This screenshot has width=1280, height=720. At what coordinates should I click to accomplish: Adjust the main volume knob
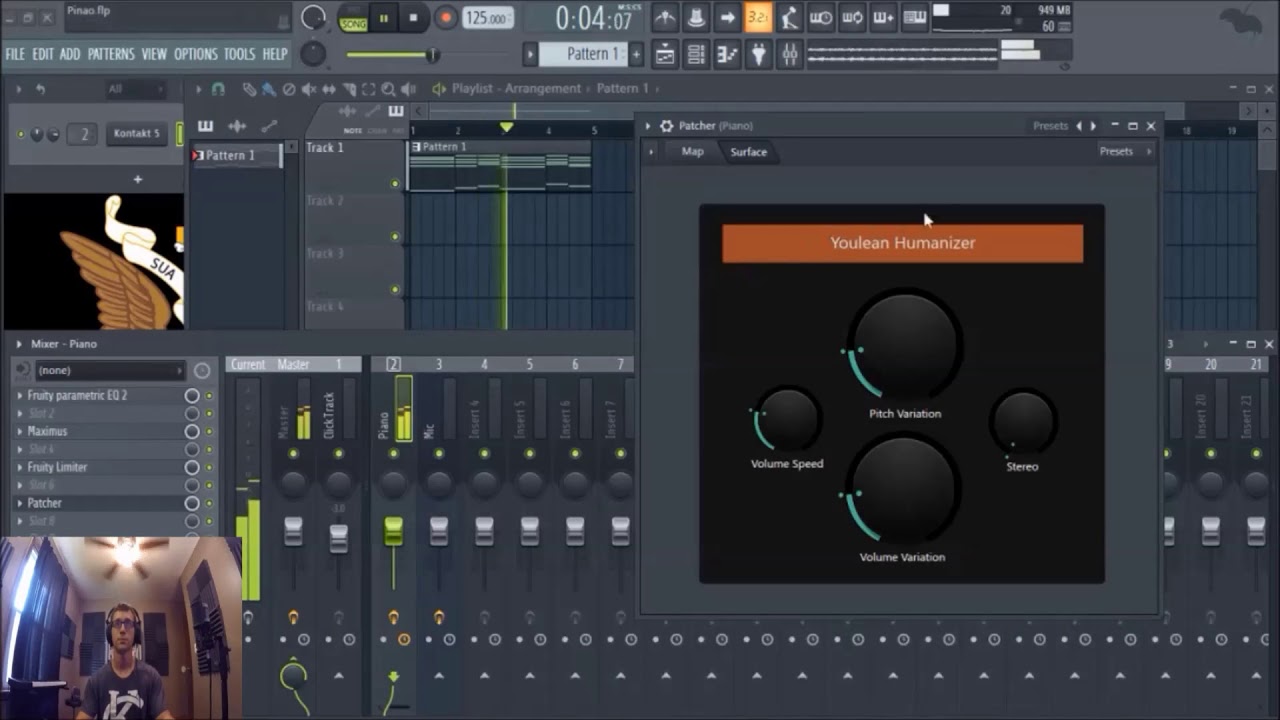coord(313,18)
